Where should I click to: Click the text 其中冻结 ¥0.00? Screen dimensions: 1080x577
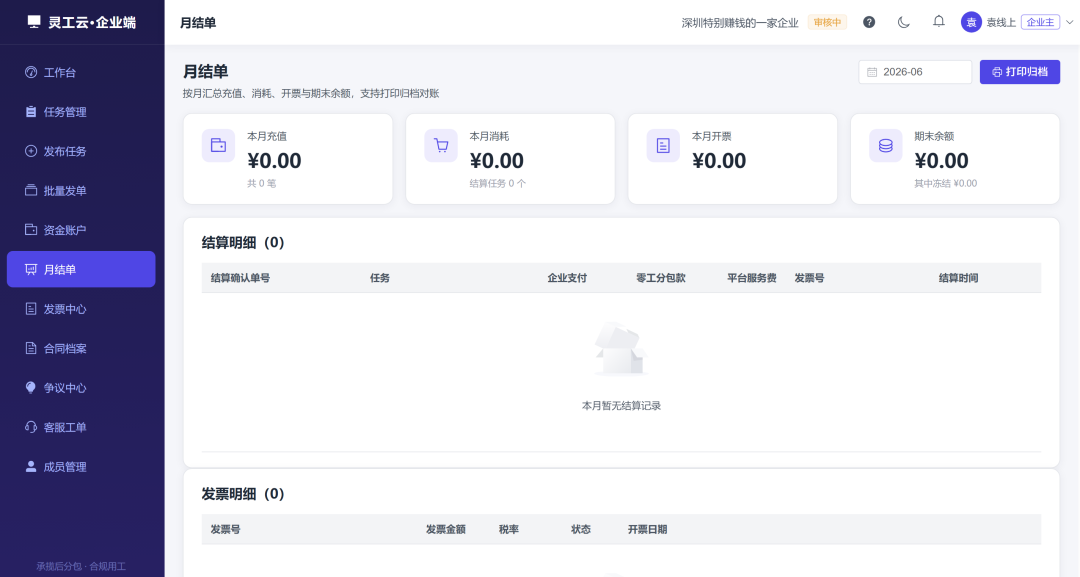point(946,183)
